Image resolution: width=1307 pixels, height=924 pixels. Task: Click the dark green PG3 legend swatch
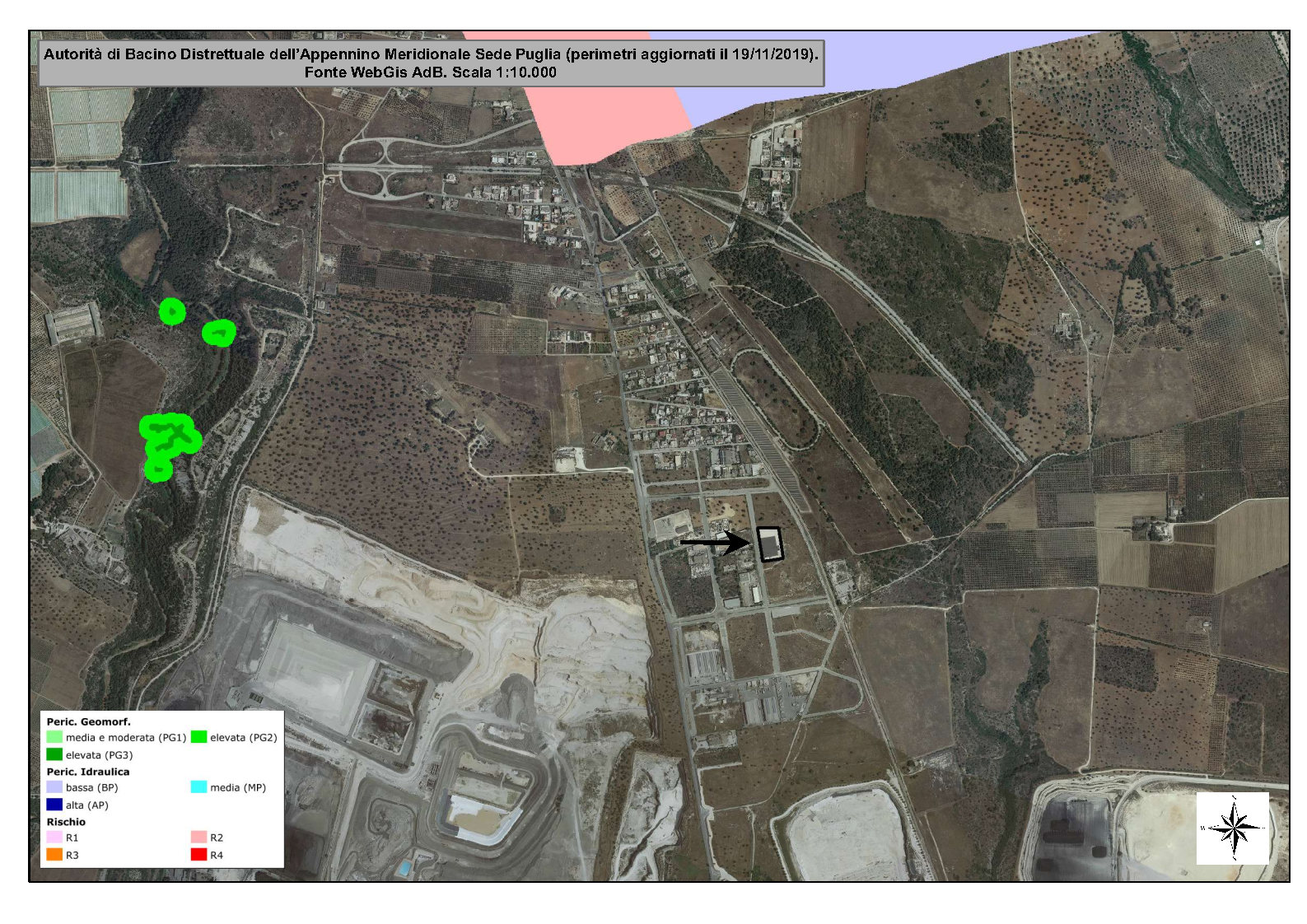pyautogui.click(x=54, y=755)
